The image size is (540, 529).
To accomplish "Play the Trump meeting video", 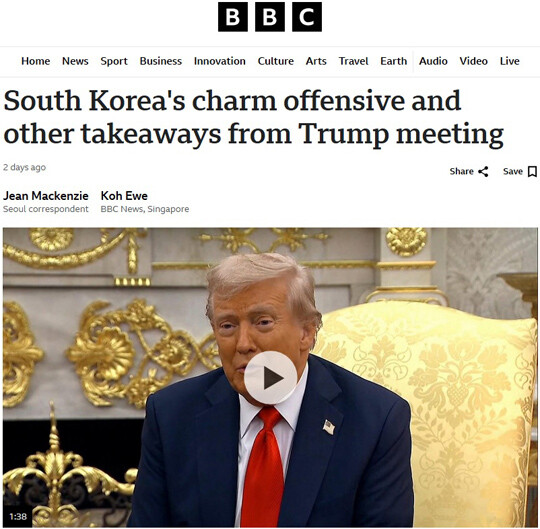I will pyautogui.click(x=270, y=377).
